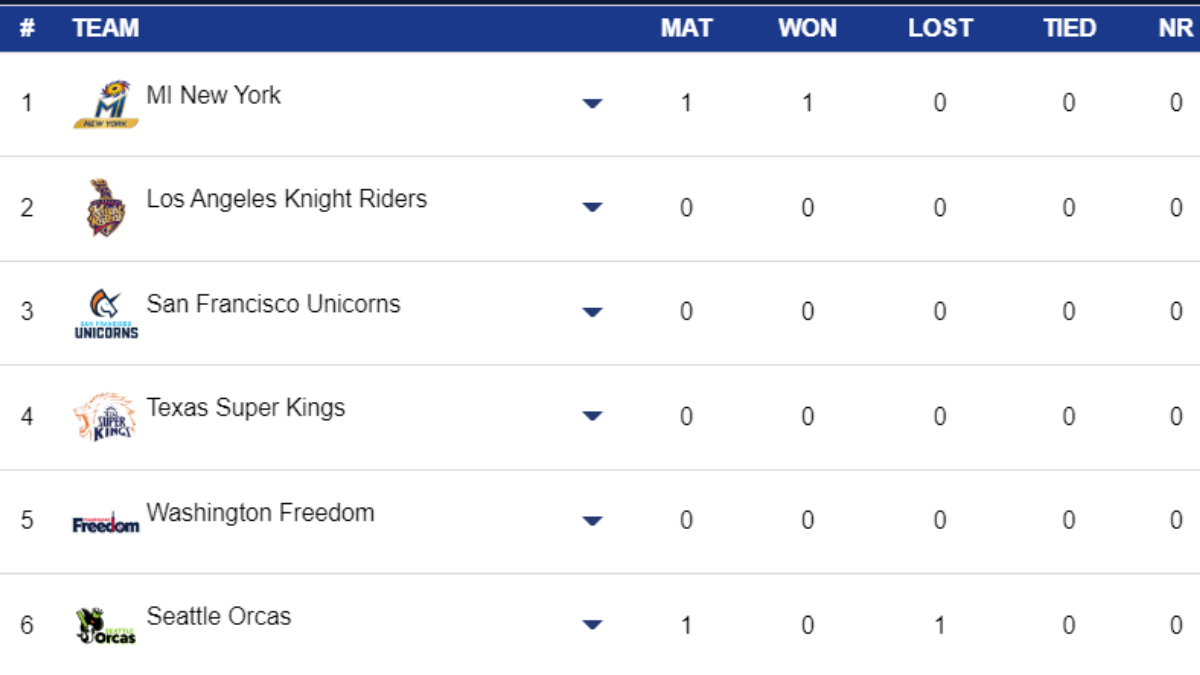Open the Texas Super Kings dropdown arrow
Screen dimensions: 1200x675
click(x=592, y=416)
